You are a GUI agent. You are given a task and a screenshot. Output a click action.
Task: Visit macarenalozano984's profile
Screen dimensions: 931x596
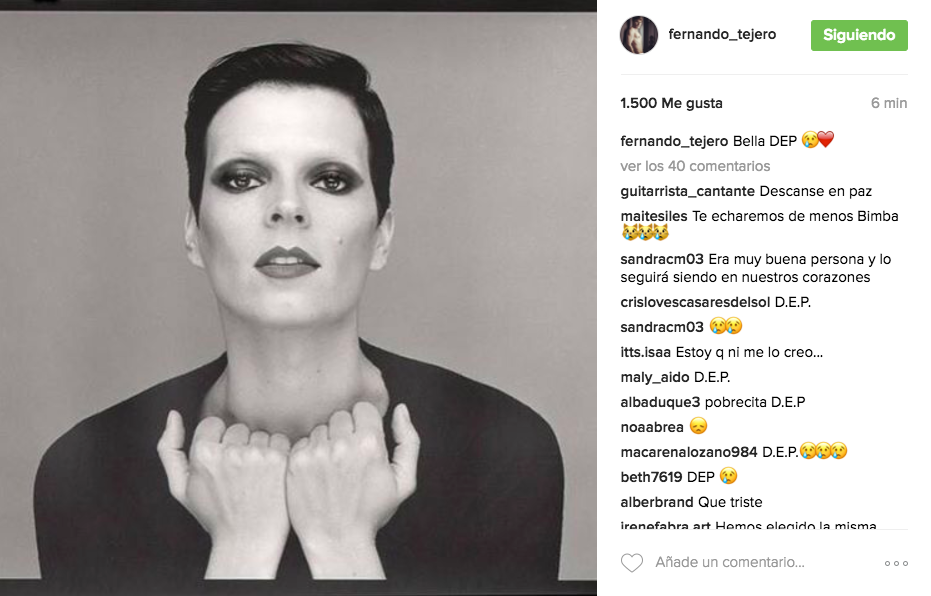coord(689,452)
